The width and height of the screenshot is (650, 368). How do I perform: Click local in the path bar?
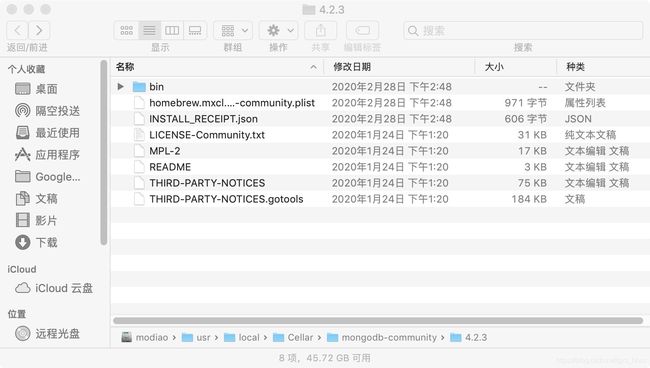click(x=242, y=337)
